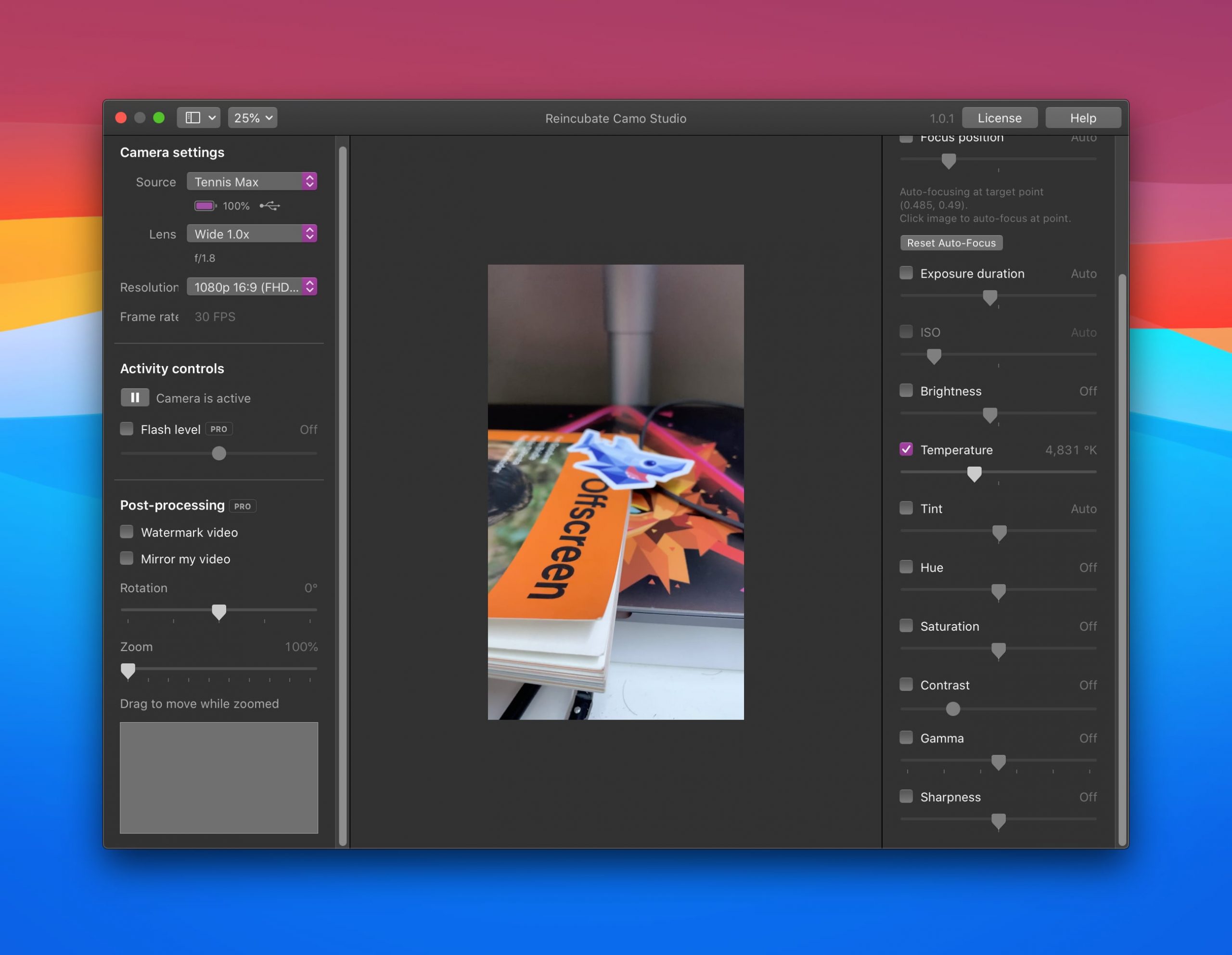Click the Zoom 100% value
Image resolution: width=1232 pixels, height=955 pixels.
coord(301,647)
